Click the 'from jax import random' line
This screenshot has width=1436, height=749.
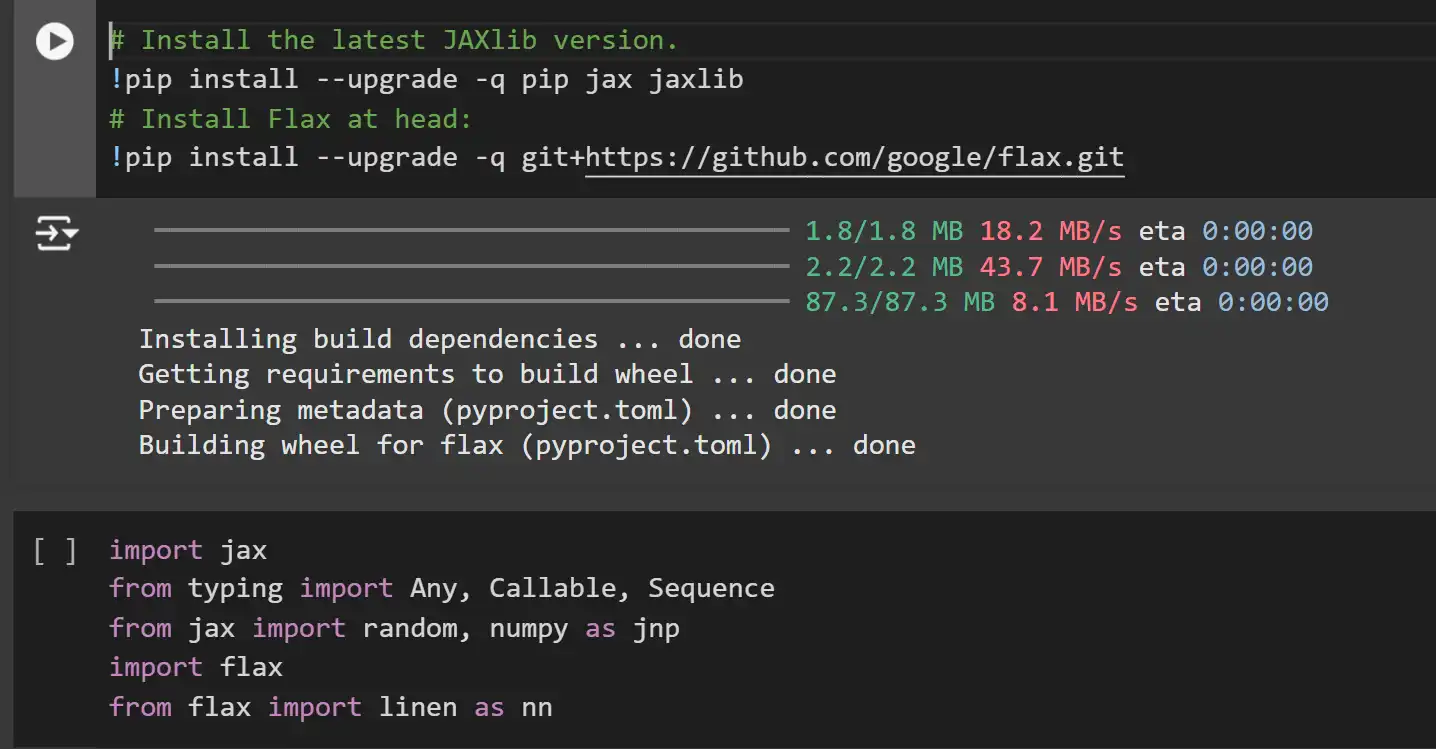[x=395, y=628]
